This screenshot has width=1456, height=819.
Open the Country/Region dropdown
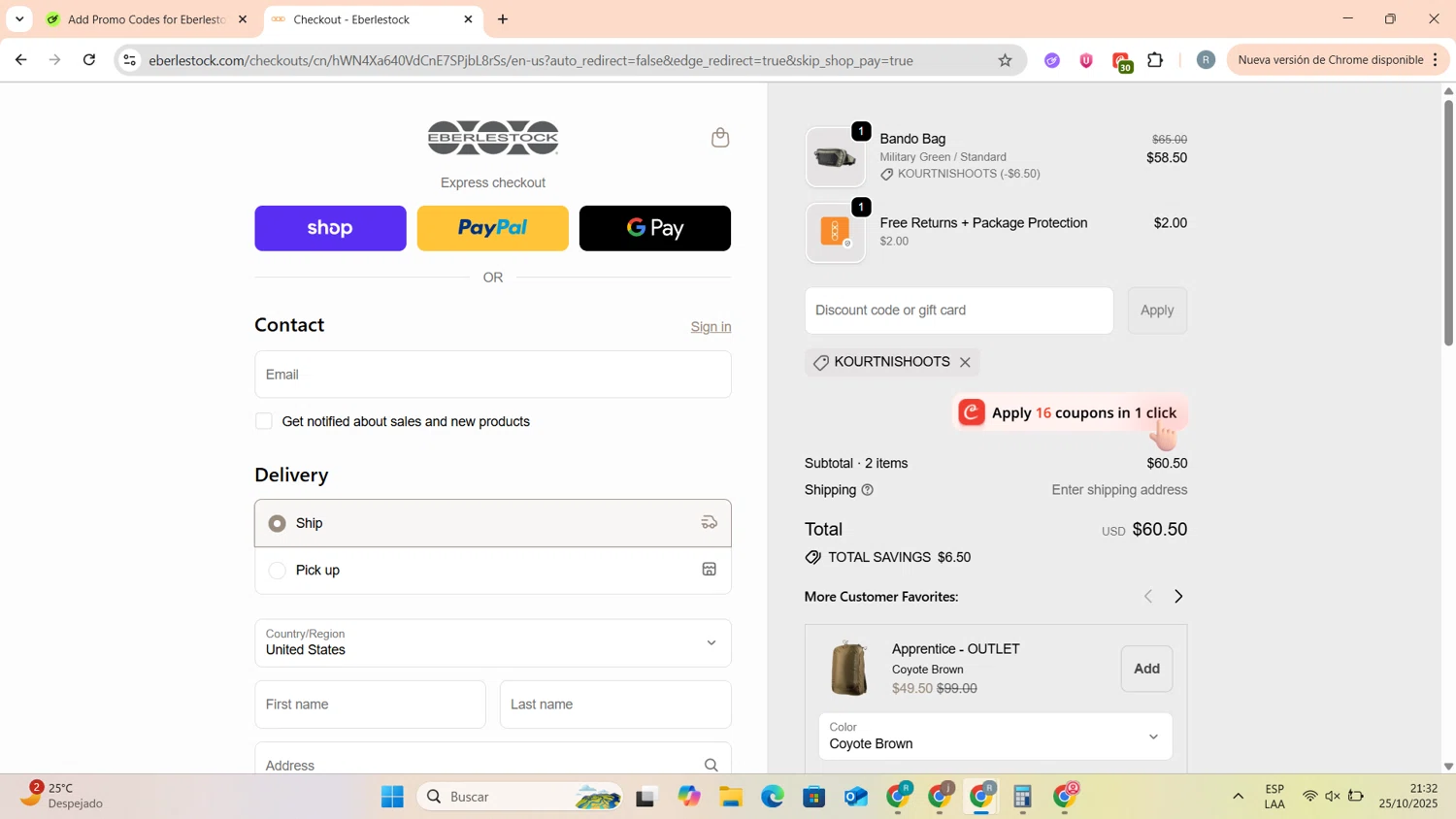click(493, 642)
